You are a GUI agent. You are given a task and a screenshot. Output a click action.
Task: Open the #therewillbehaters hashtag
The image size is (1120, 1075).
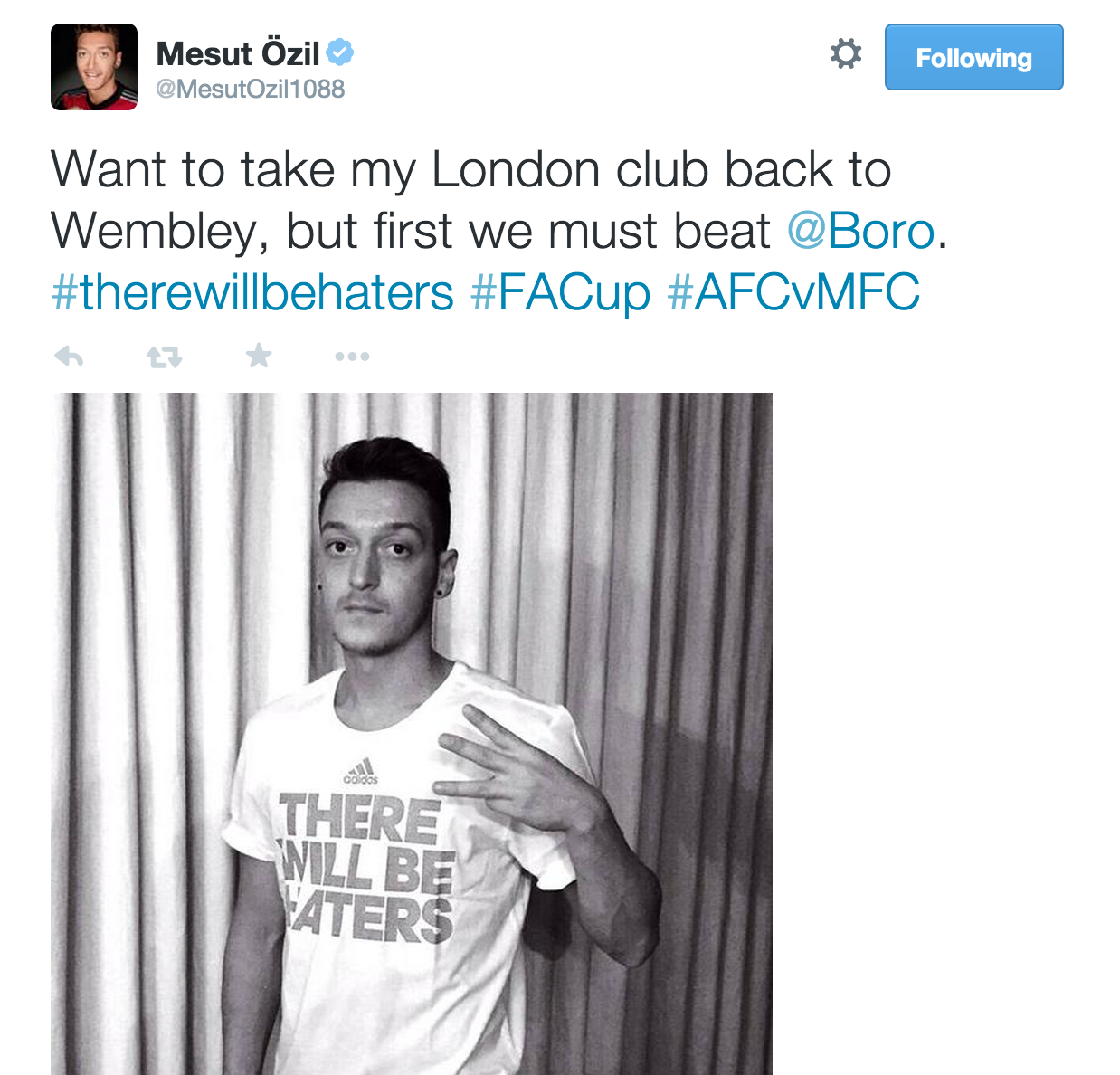252,292
